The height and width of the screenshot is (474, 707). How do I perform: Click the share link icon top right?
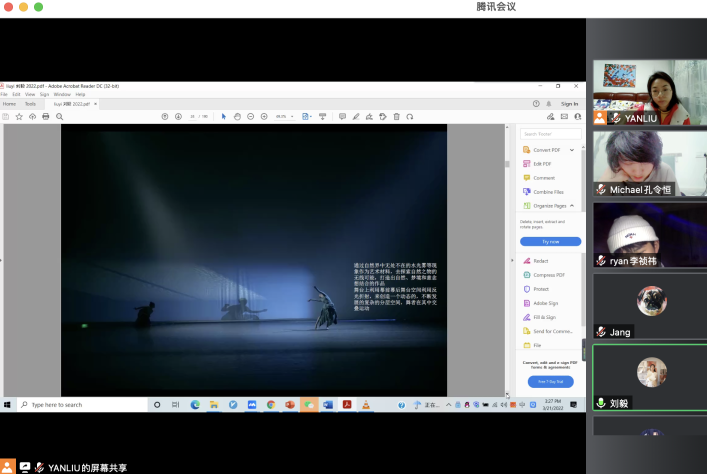click(x=551, y=116)
